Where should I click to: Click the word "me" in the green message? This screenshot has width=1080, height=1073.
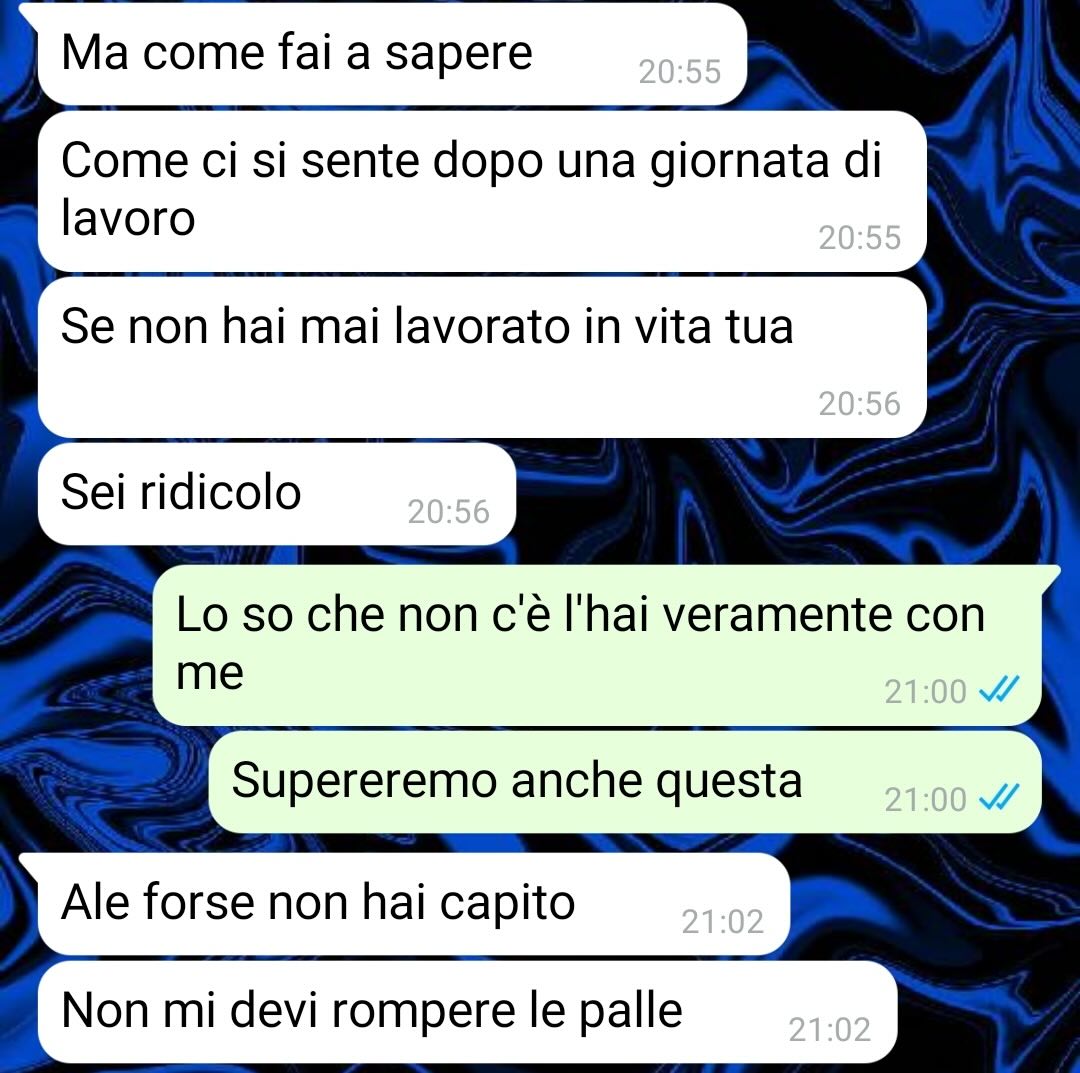coord(209,673)
